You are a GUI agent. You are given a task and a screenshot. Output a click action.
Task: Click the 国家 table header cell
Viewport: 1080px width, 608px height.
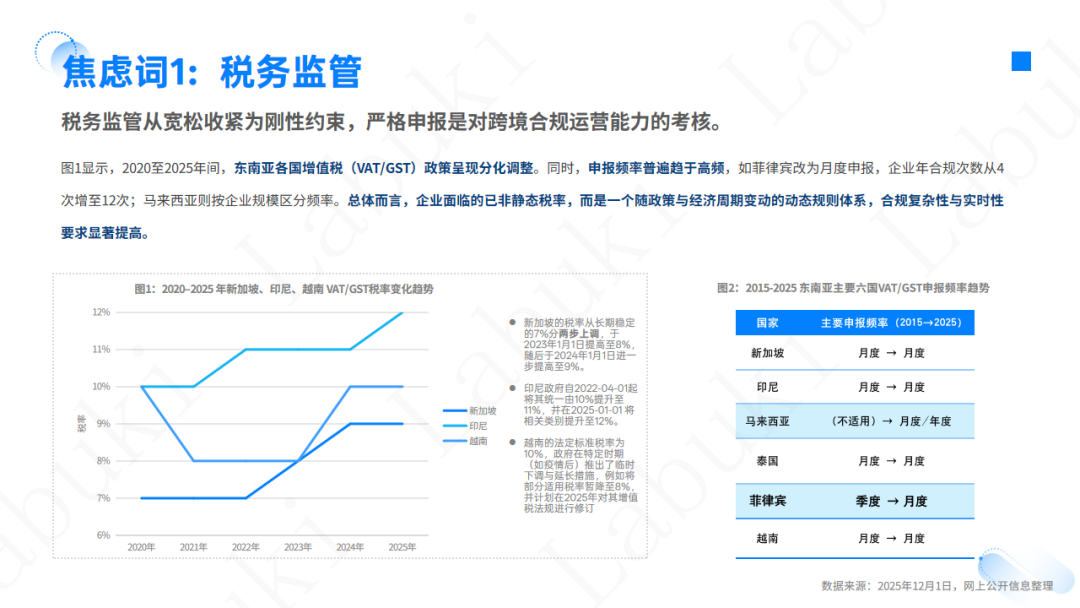(x=767, y=323)
